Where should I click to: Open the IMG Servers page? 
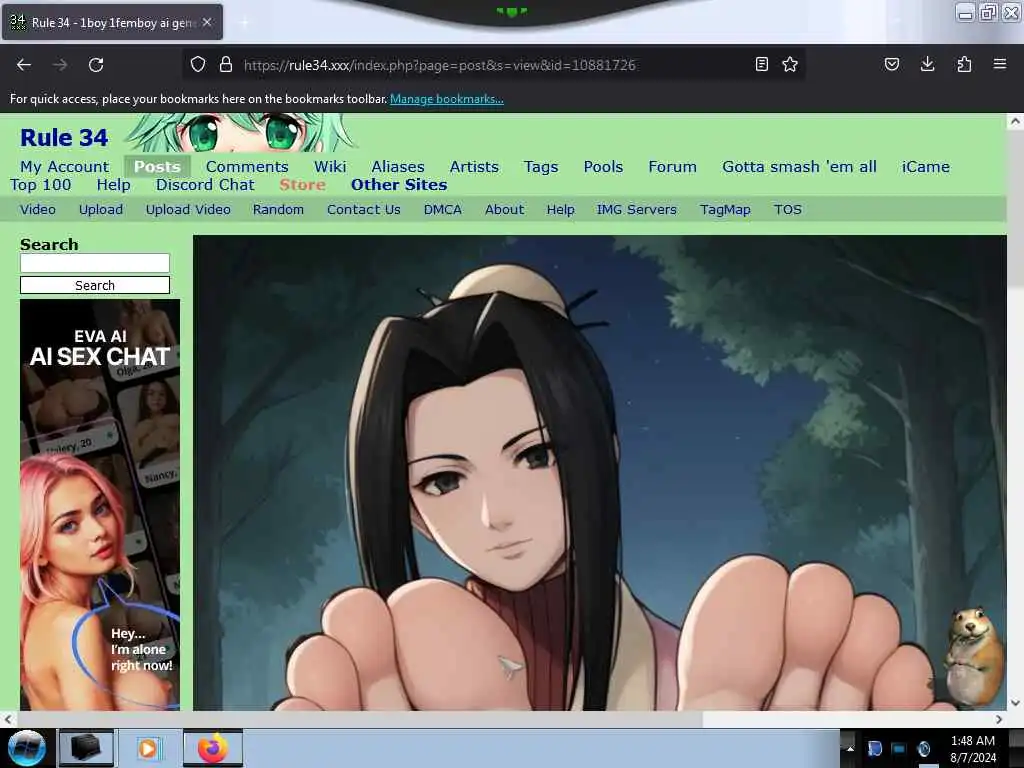pyautogui.click(x=637, y=210)
